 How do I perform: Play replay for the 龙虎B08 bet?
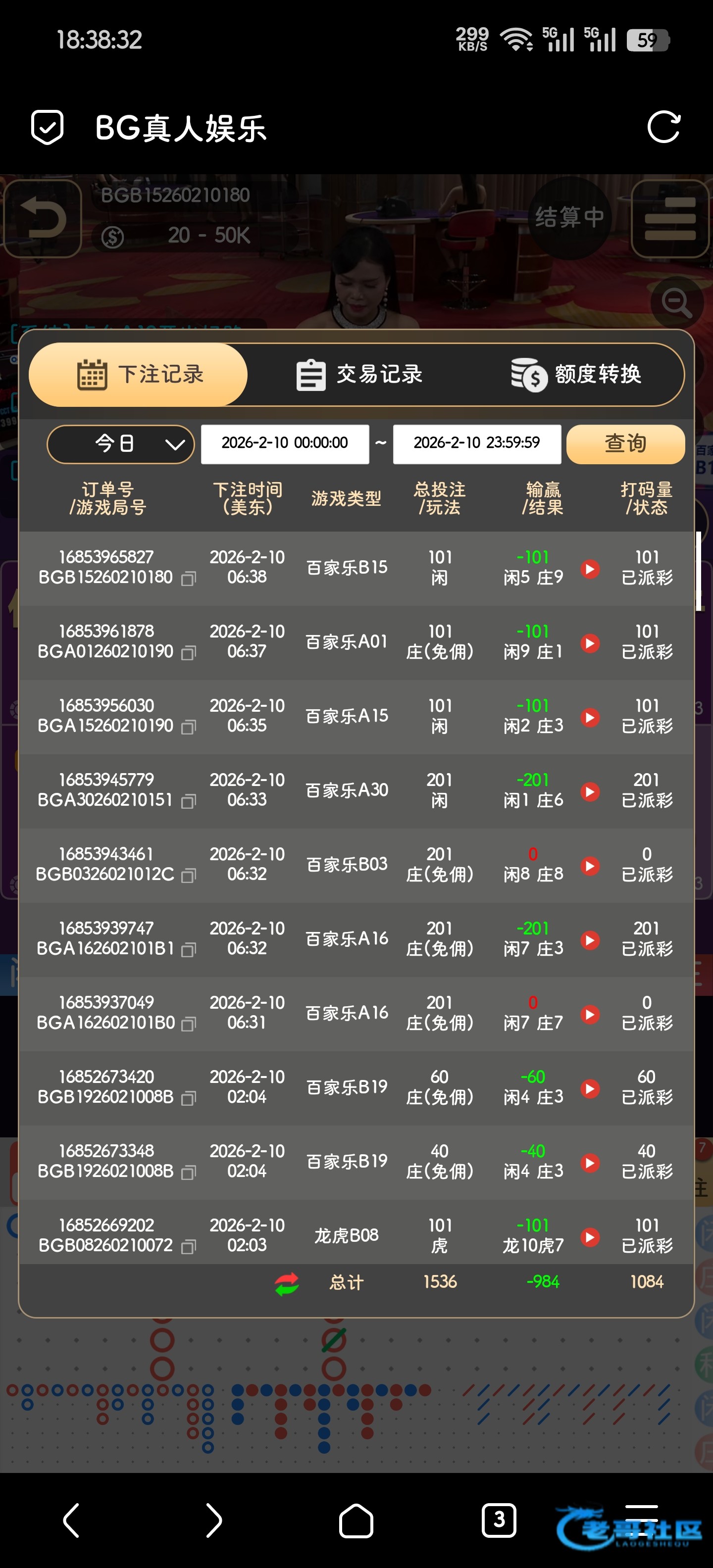pos(589,1237)
